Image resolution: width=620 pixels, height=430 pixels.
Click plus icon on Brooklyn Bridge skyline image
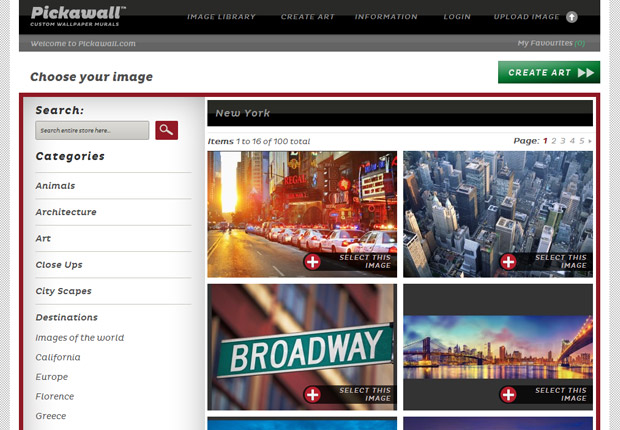(x=508, y=394)
